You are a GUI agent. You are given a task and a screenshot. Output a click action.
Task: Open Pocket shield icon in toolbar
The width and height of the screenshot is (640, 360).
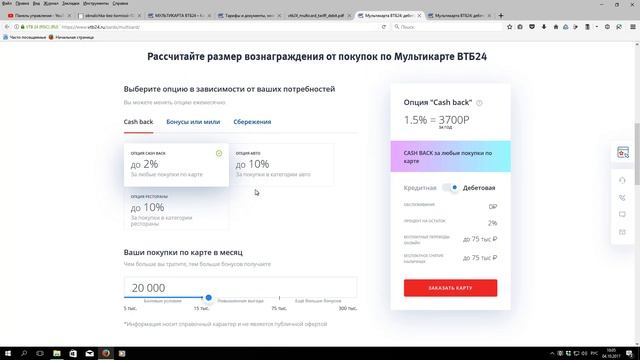click(532, 27)
